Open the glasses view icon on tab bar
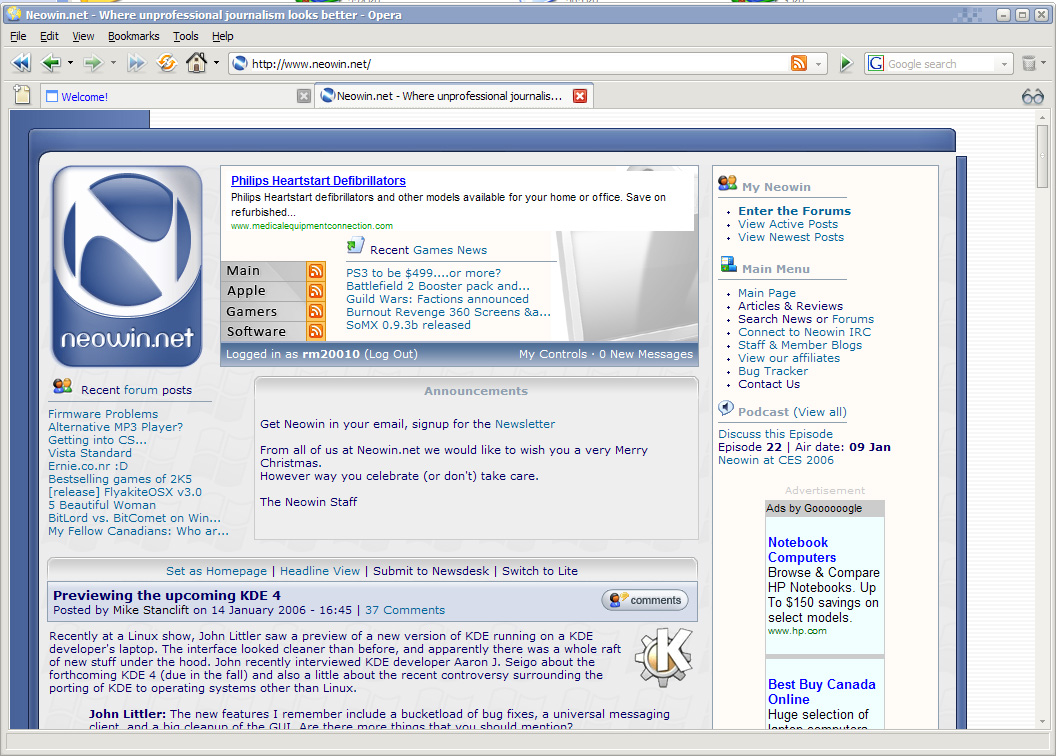The width and height of the screenshot is (1056, 756). (1032, 97)
